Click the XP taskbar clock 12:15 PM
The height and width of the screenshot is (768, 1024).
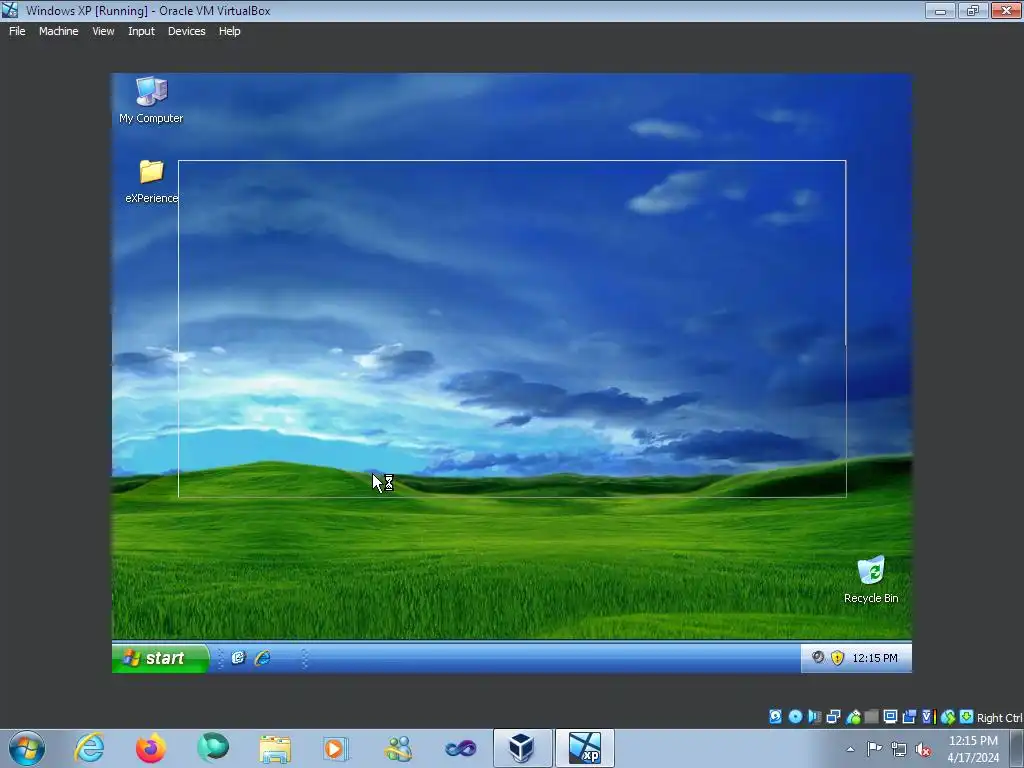(x=875, y=658)
